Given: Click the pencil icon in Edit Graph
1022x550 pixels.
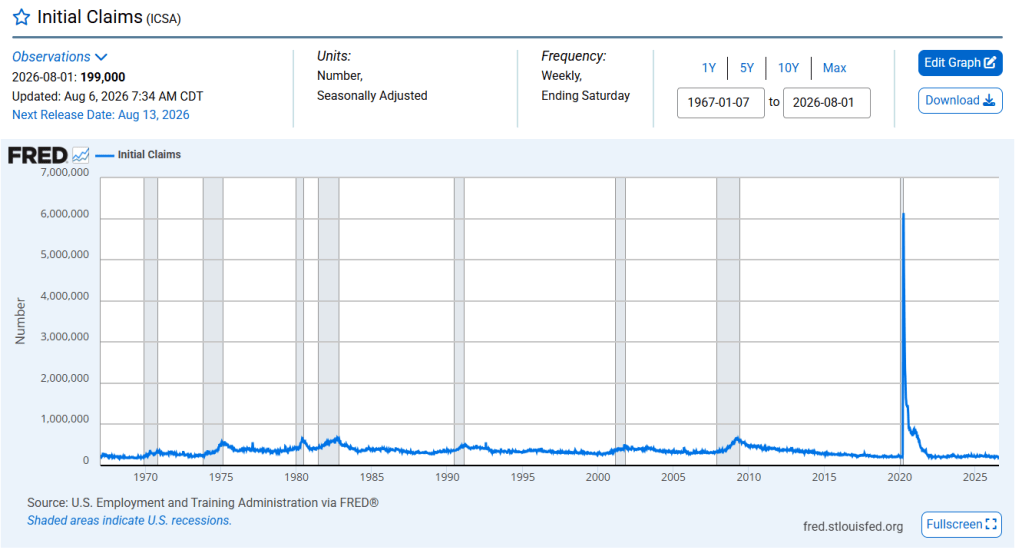Looking at the screenshot, I should (990, 63).
